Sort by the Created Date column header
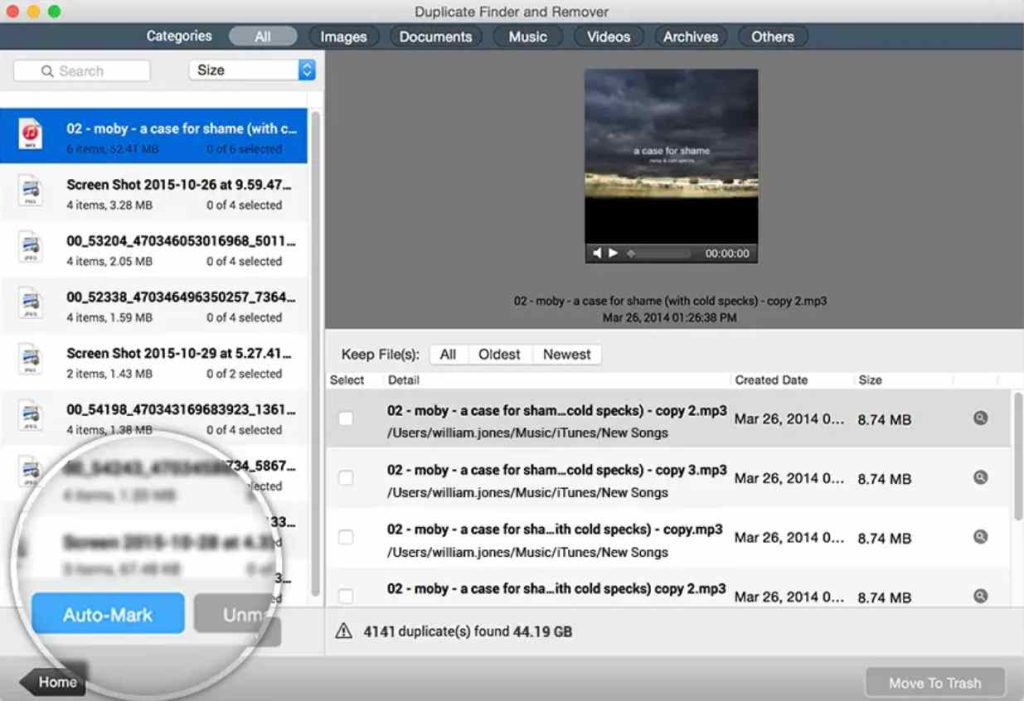Screen dimensions: 1024x701 [771, 380]
